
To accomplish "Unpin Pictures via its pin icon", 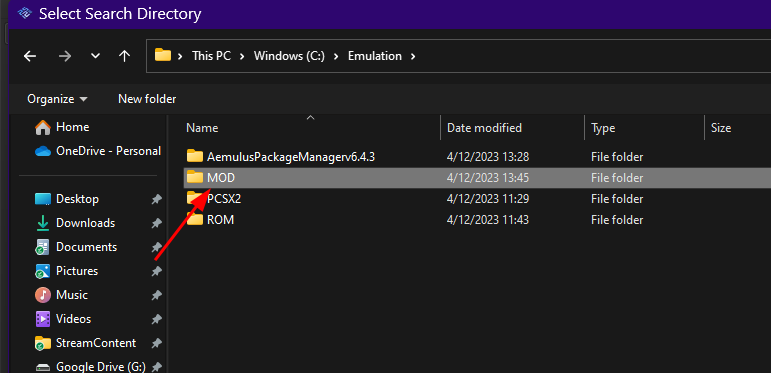I will click(156, 271).
